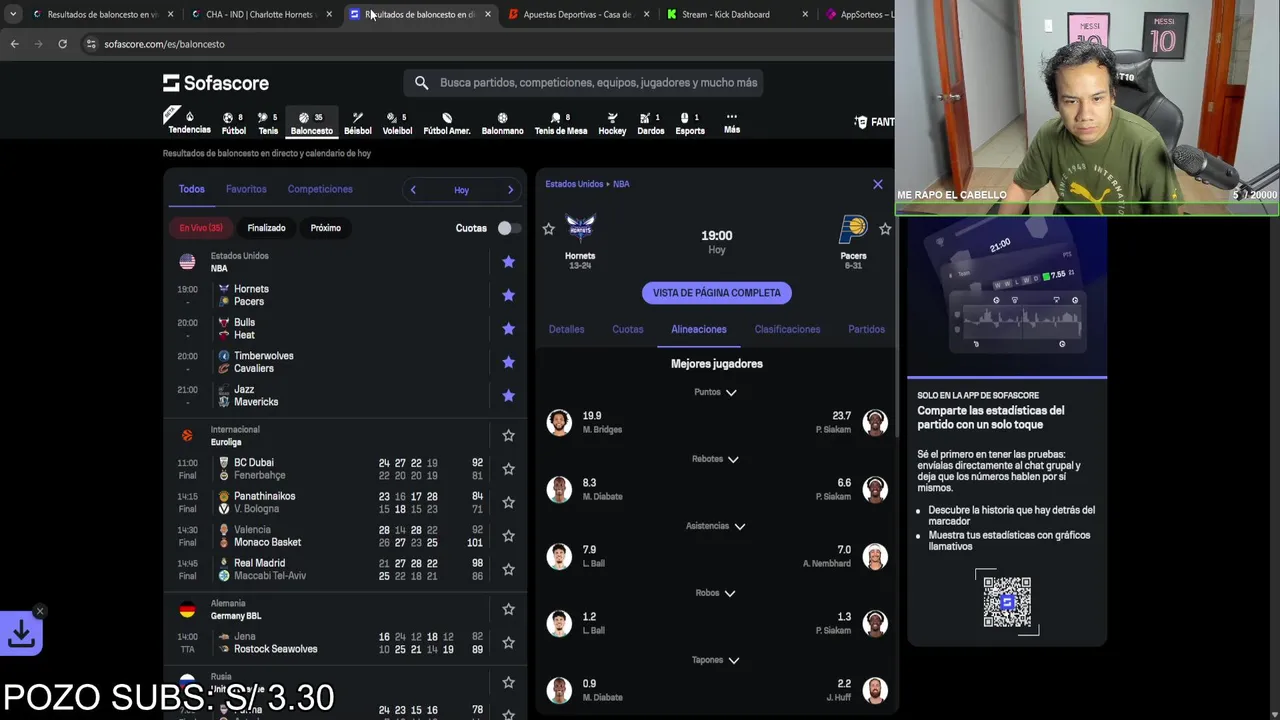Go to previous day arrow

point(413,190)
